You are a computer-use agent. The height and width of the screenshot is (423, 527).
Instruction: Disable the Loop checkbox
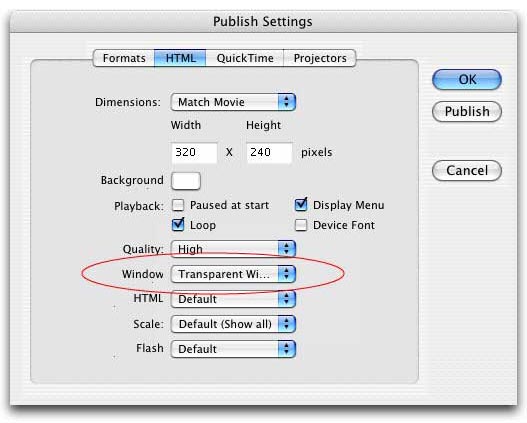click(x=178, y=225)
